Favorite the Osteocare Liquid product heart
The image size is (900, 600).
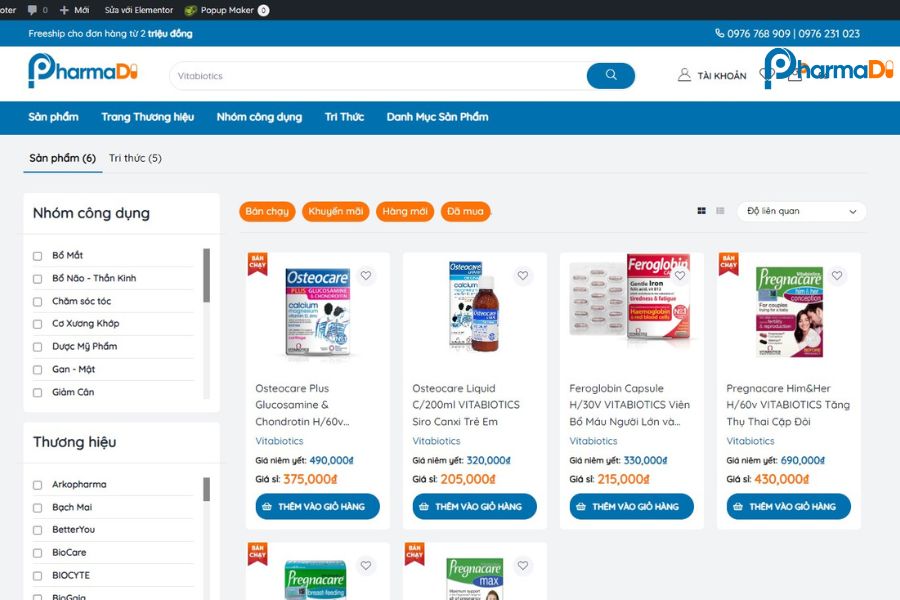[x=523, y=276]
